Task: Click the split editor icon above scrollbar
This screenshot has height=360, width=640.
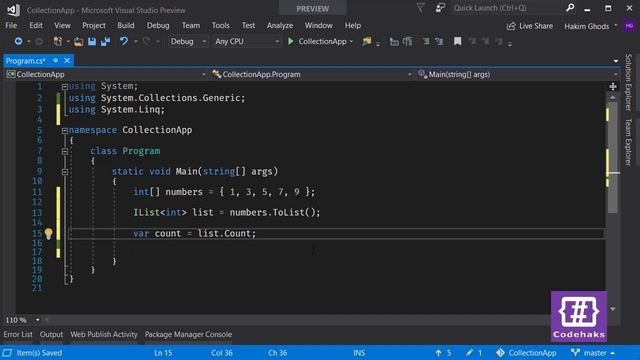Action: tap(613, 87)
